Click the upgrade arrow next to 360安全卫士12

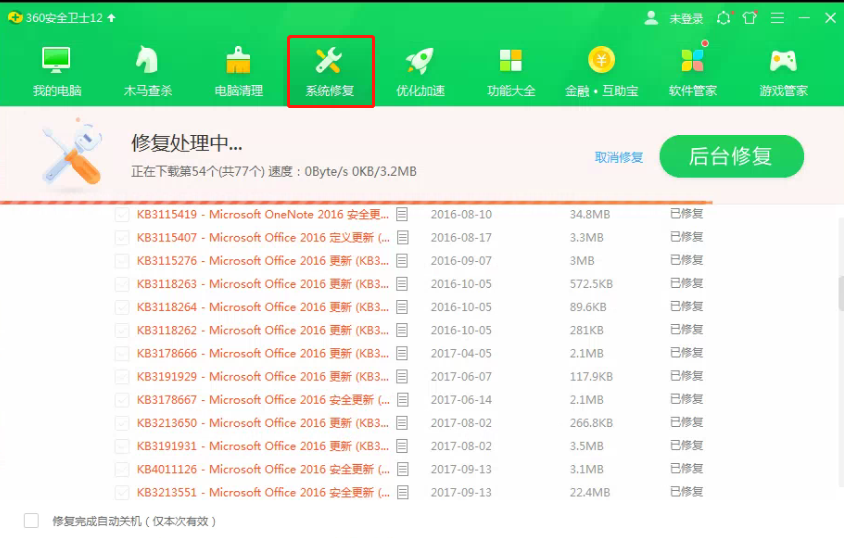coord(111,18)
